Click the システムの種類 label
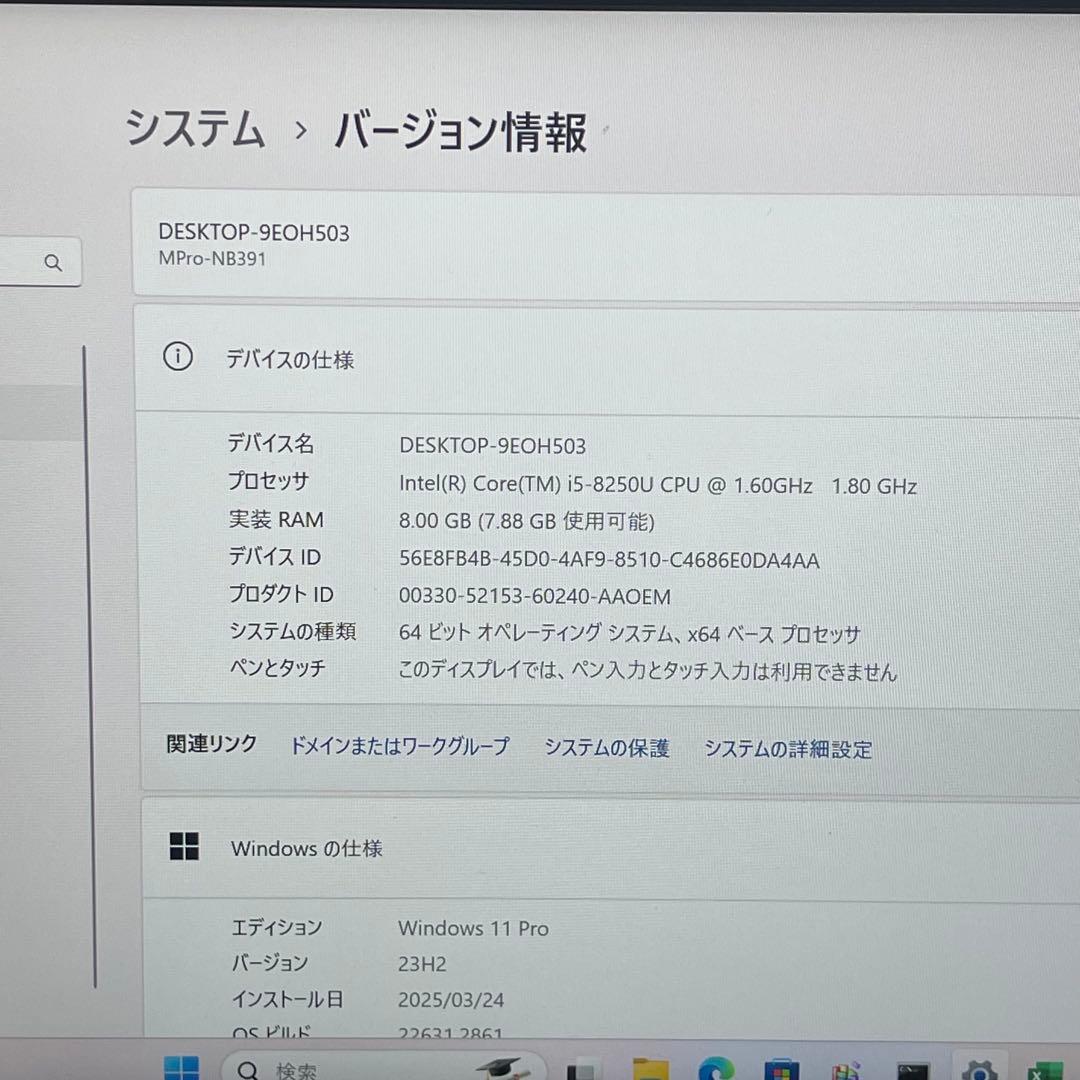Screen dimensions: 1080x1080 (x=293, y=630)
